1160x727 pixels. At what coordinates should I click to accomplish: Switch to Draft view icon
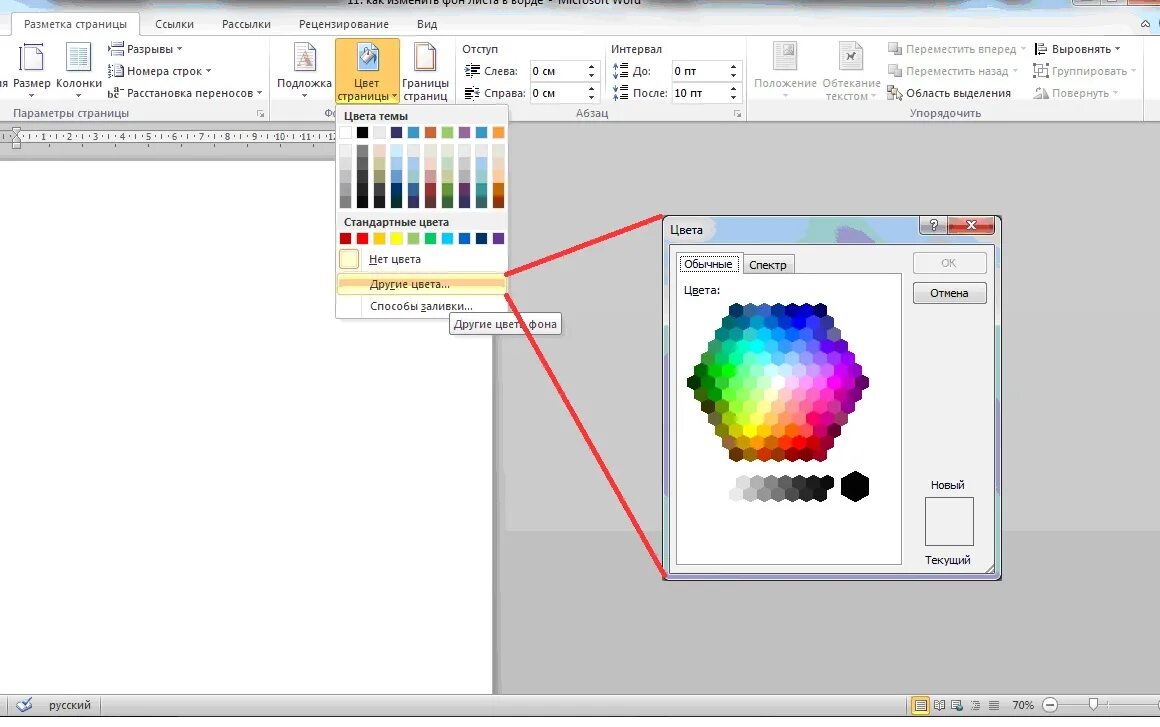994,706
